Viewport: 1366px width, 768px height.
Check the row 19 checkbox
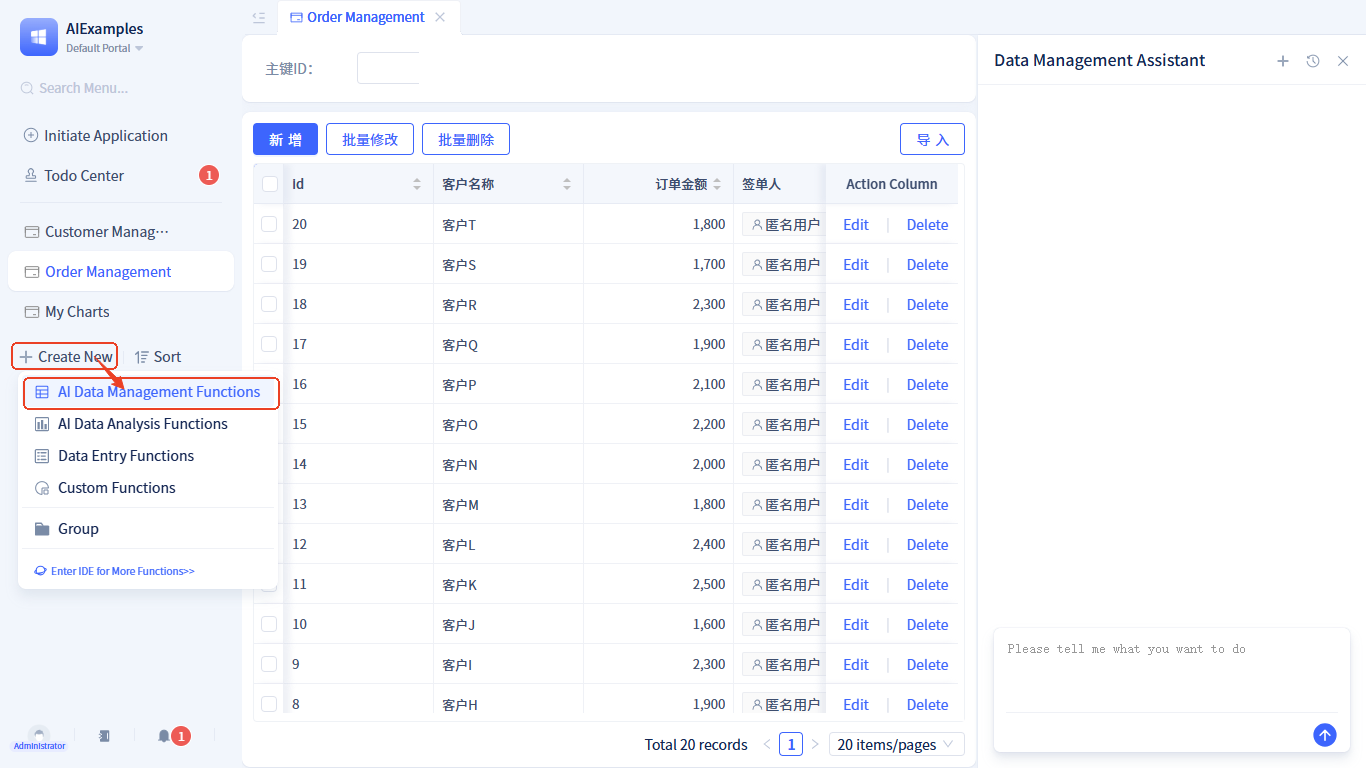click(x=269, y=264)
